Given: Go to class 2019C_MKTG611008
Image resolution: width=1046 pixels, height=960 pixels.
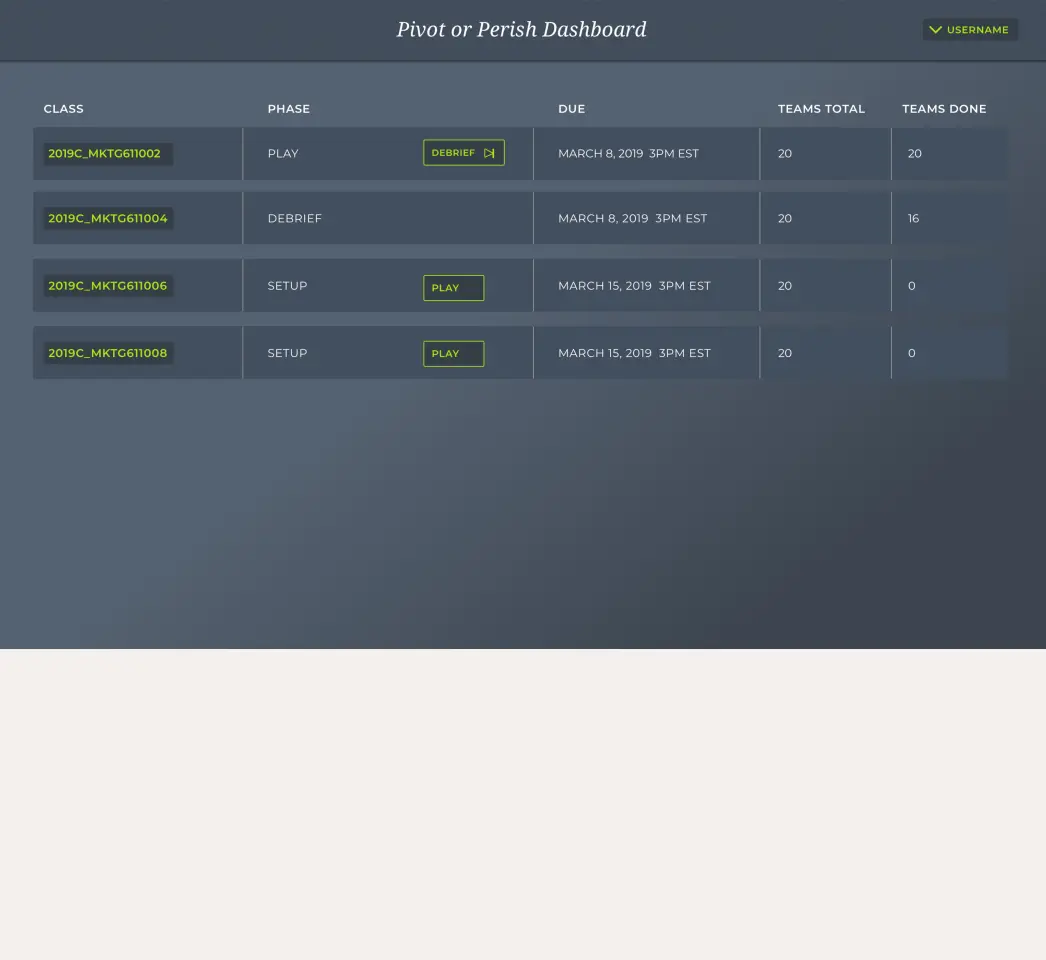Looking at the screenshot, I should coord(108,353).
